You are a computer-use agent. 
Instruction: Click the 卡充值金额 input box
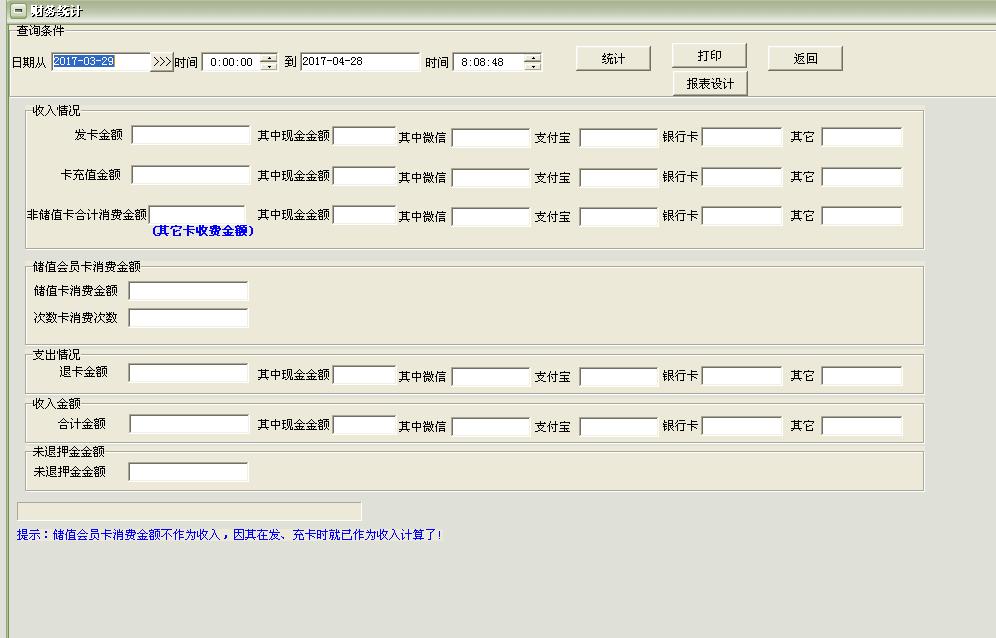point(190,175)
